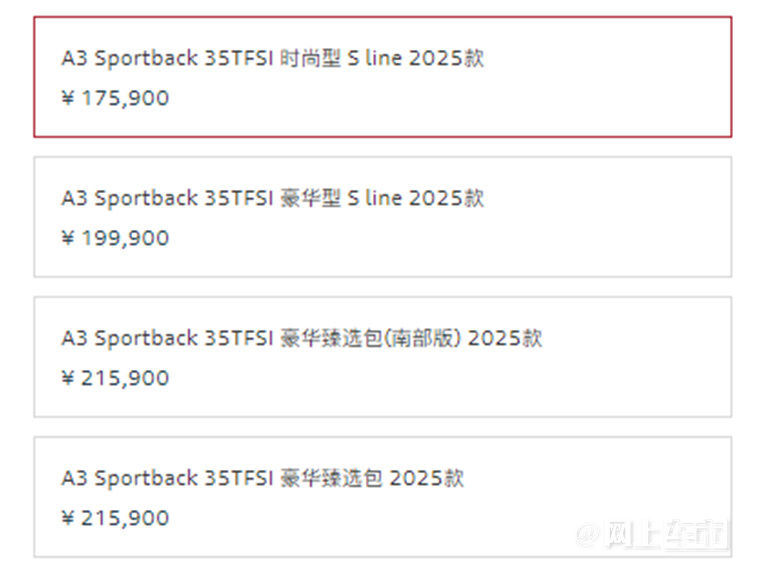Choose the 豪华臻选包(南部版) 2025款 trim card
766x578 pixels.
click(x=383, y=357)
